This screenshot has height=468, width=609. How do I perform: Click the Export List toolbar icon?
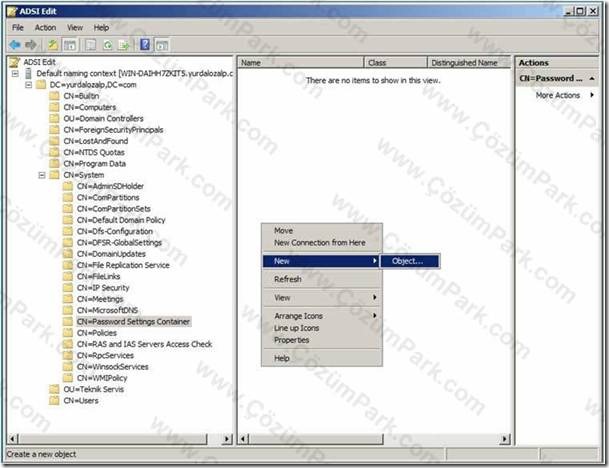[x=124, y=45]
